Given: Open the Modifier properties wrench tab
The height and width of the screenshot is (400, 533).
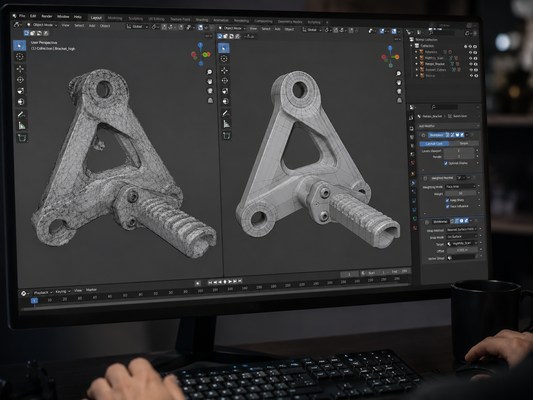Looking at the screenshot, I should [413, 183].
